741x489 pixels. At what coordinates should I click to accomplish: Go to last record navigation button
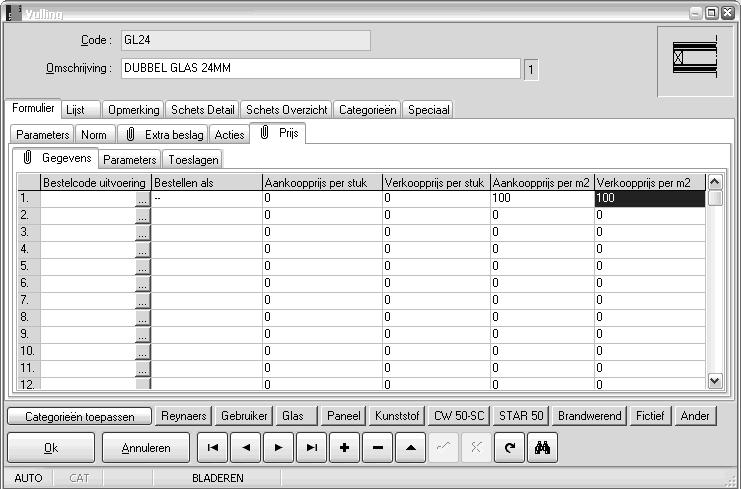(x=311, y=447)
